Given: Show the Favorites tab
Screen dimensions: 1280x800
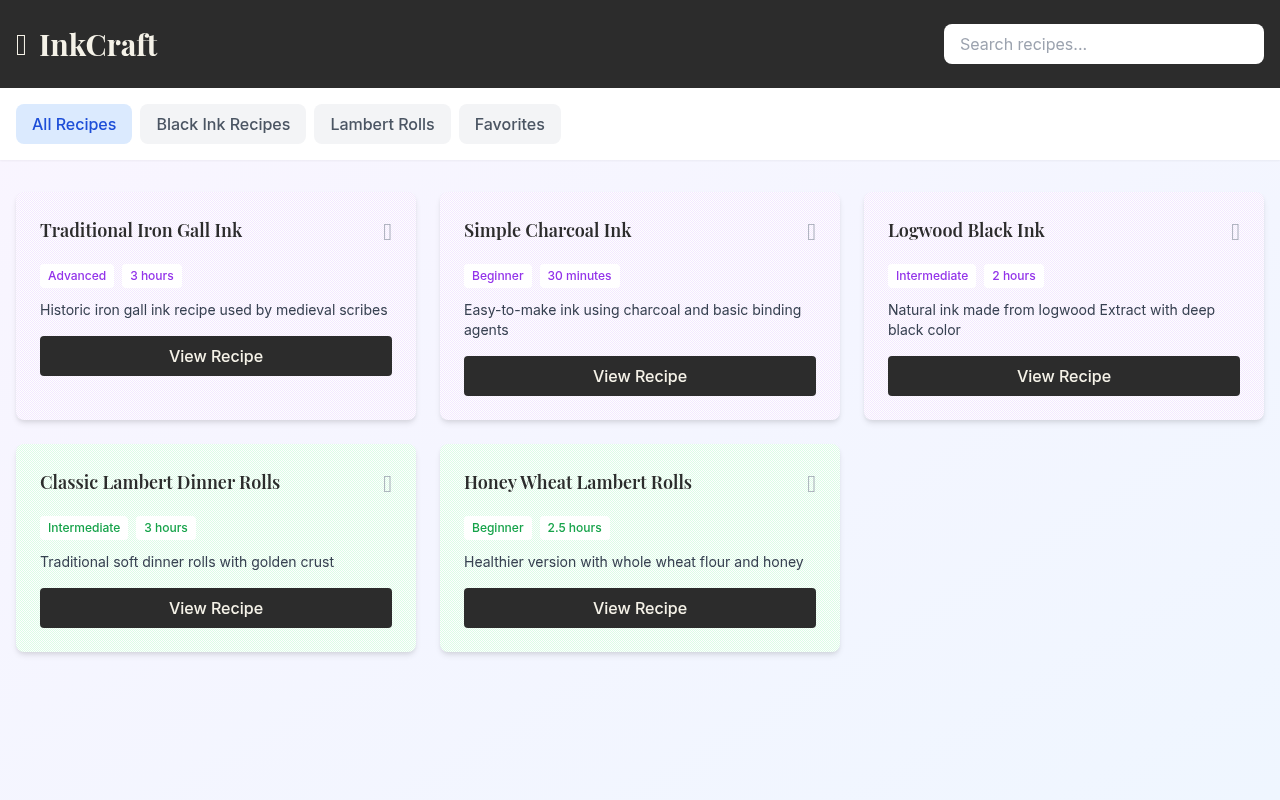Looking at the screenshot, I should (509, 124).
